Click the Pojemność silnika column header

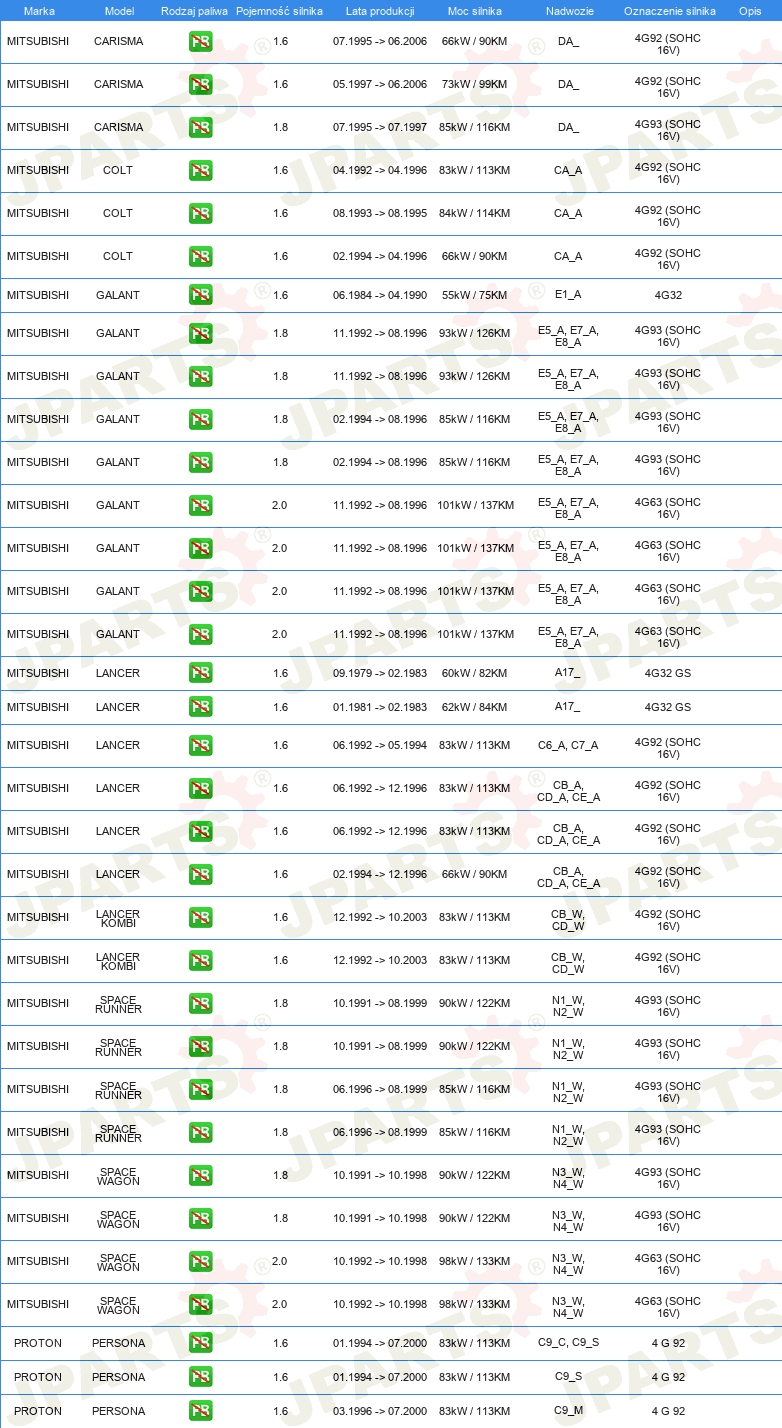point(279,11)
